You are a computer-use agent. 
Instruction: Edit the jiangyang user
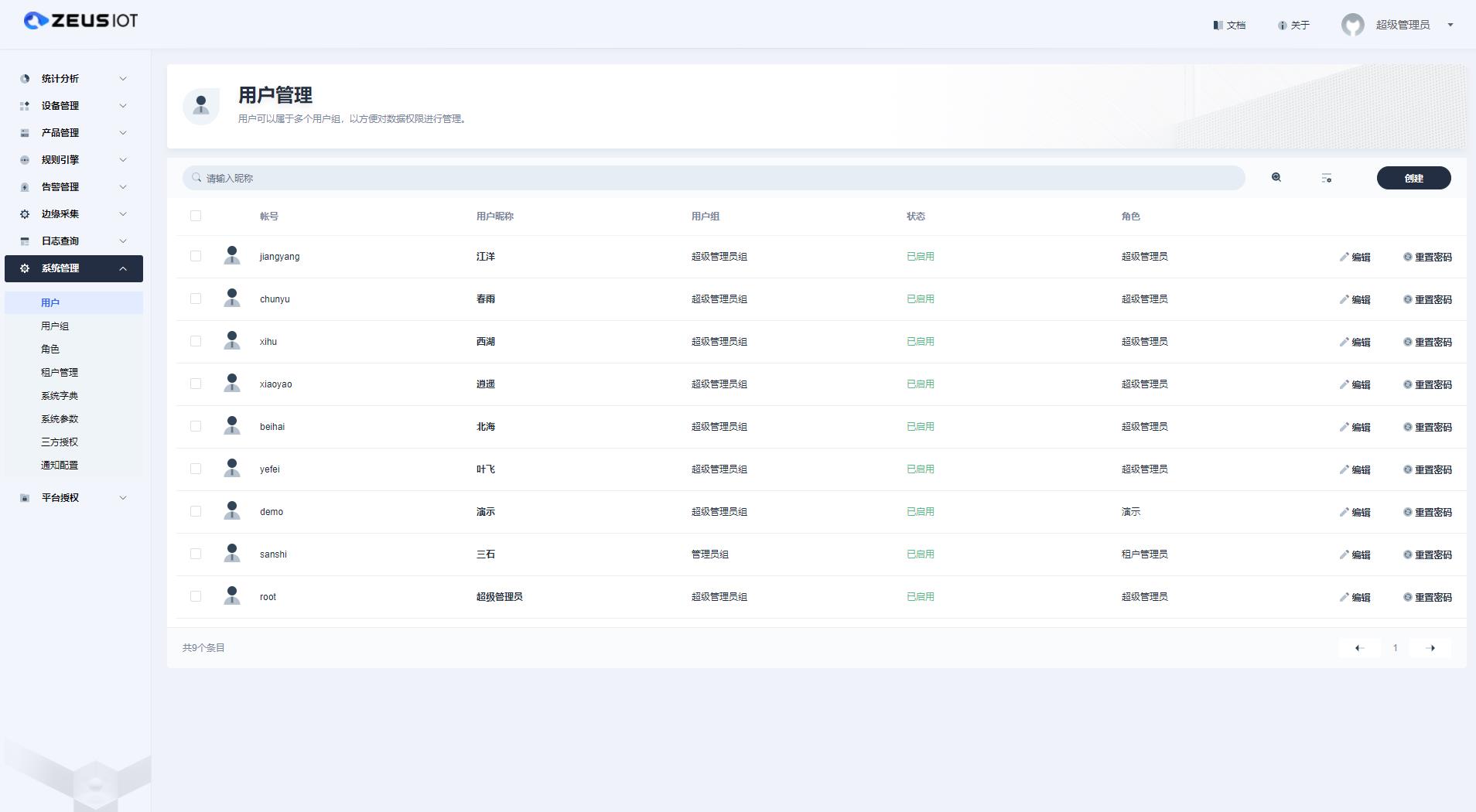pyautogui.click(x=1355, y=258)
